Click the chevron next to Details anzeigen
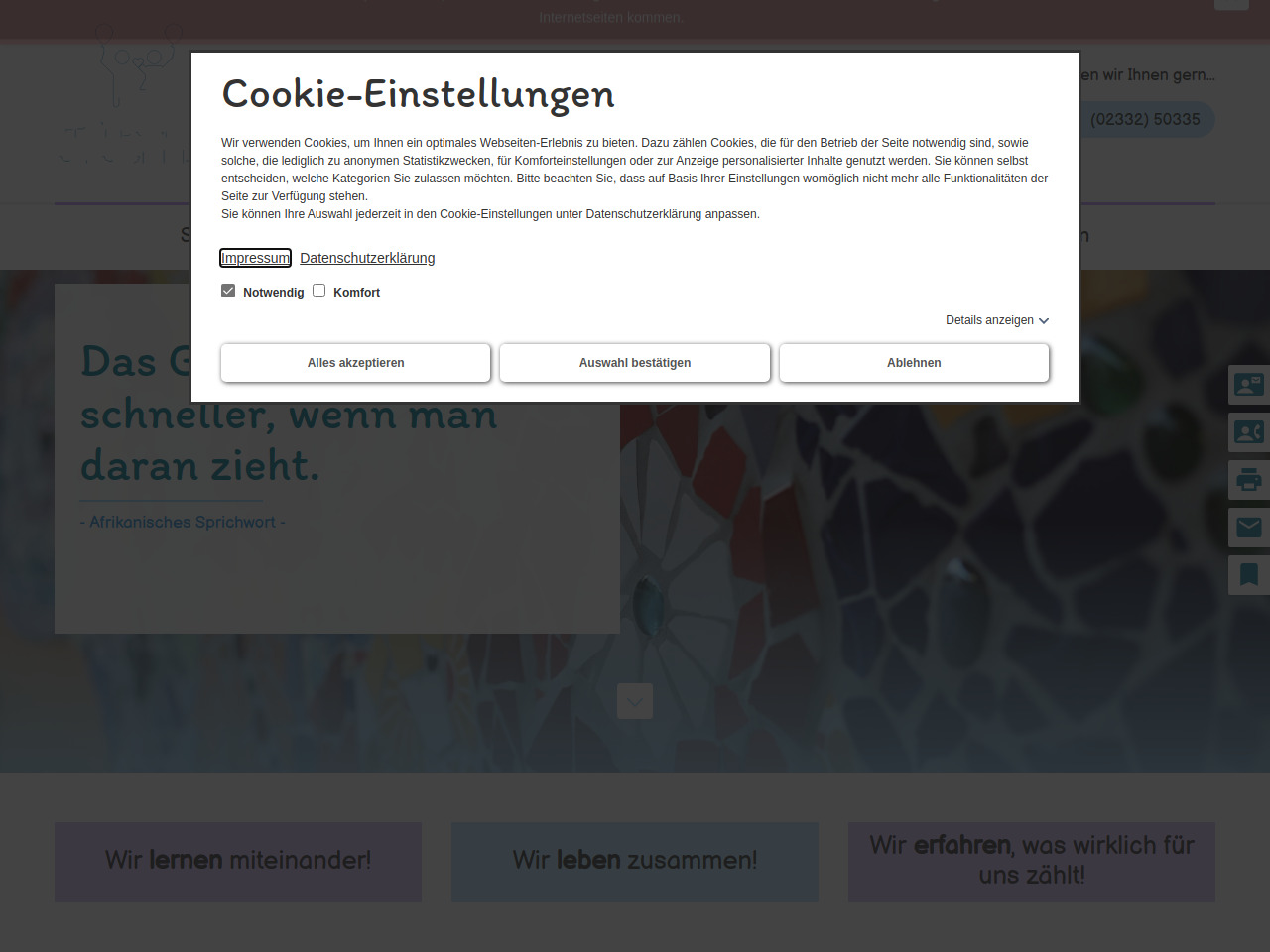Image resolution: width=1270 pixels, height=952 pixels. click(x=1044, y=321)
